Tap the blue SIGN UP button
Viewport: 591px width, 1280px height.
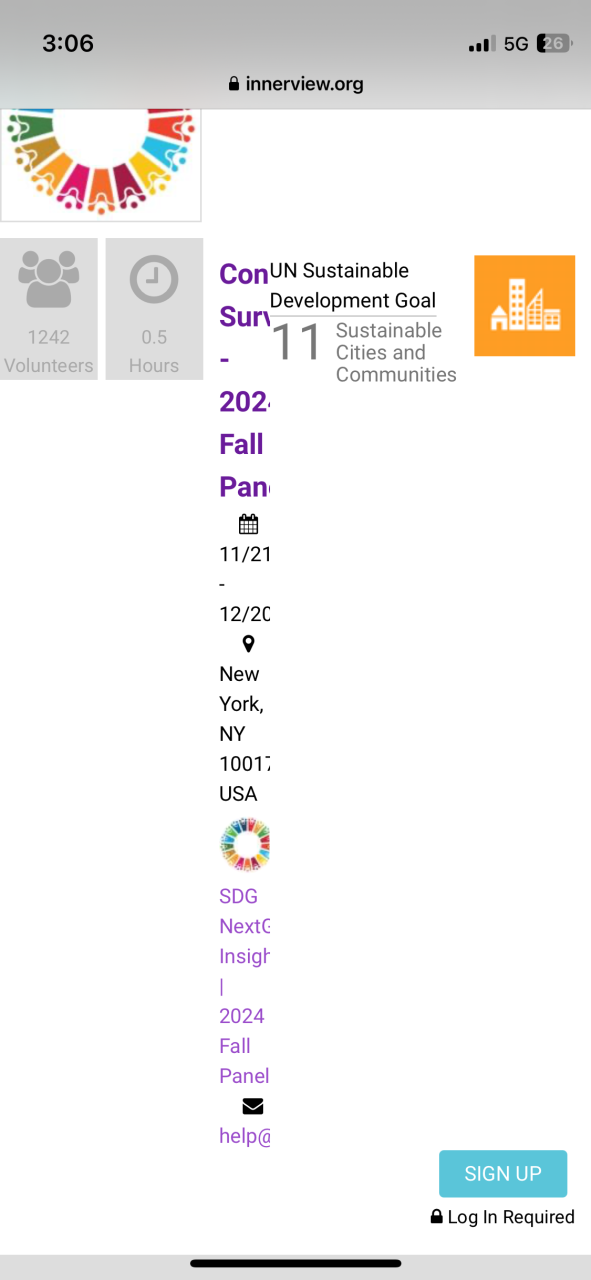pos(503,1174)
